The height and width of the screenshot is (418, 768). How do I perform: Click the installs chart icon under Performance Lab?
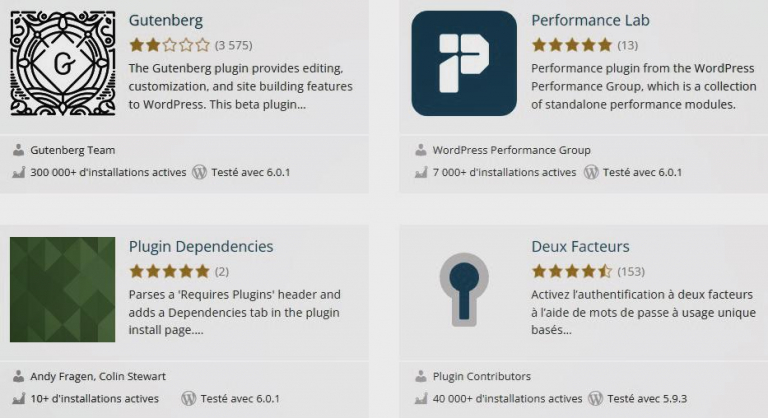point(420,172)
